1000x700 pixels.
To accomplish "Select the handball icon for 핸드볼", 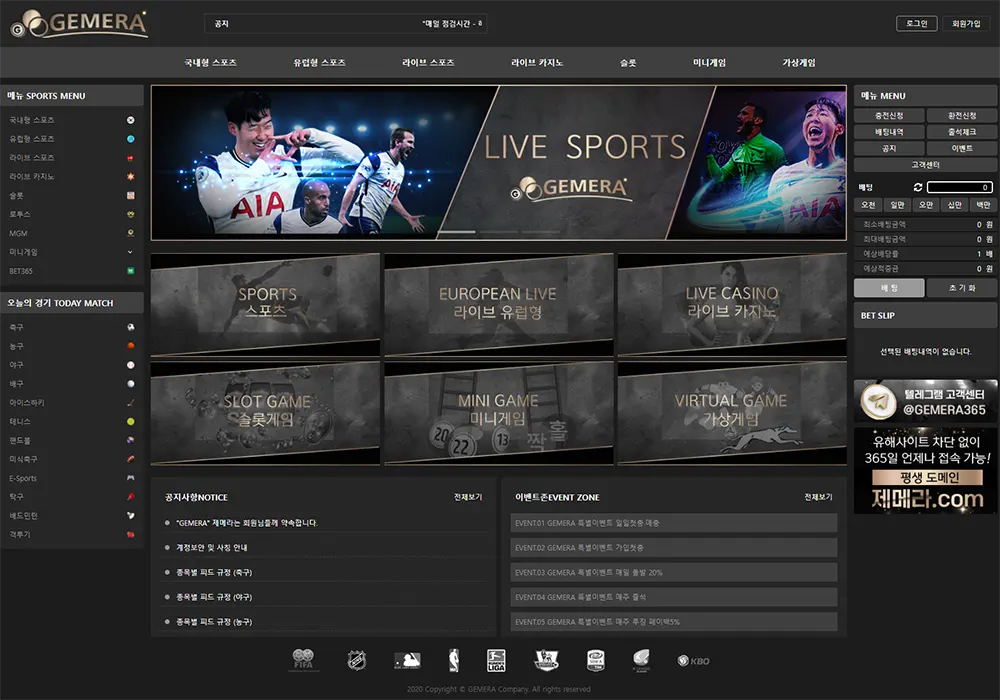I will [131, 440].
